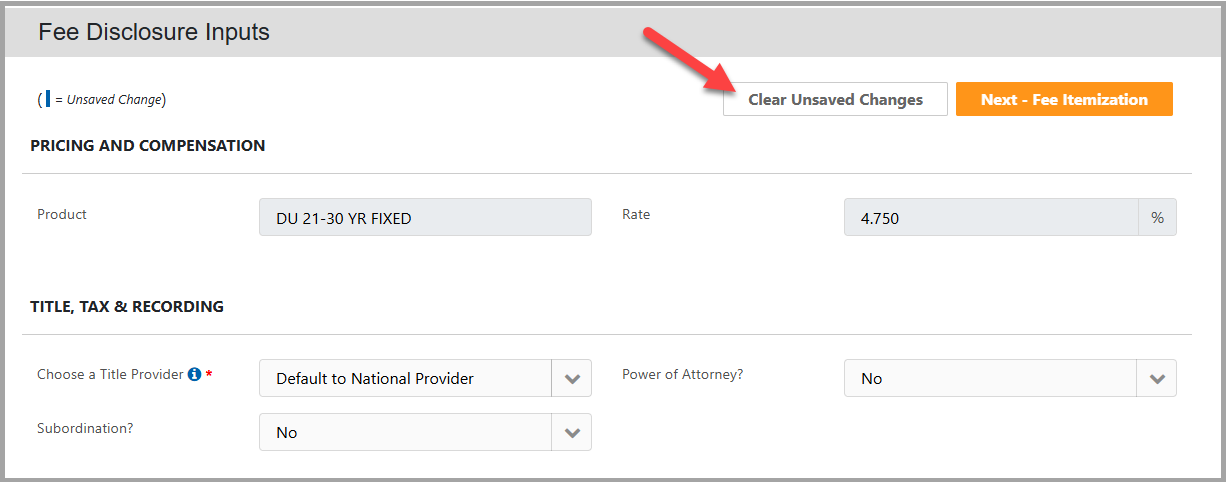Click the blue Unsaved Change indicator bar

47,99
